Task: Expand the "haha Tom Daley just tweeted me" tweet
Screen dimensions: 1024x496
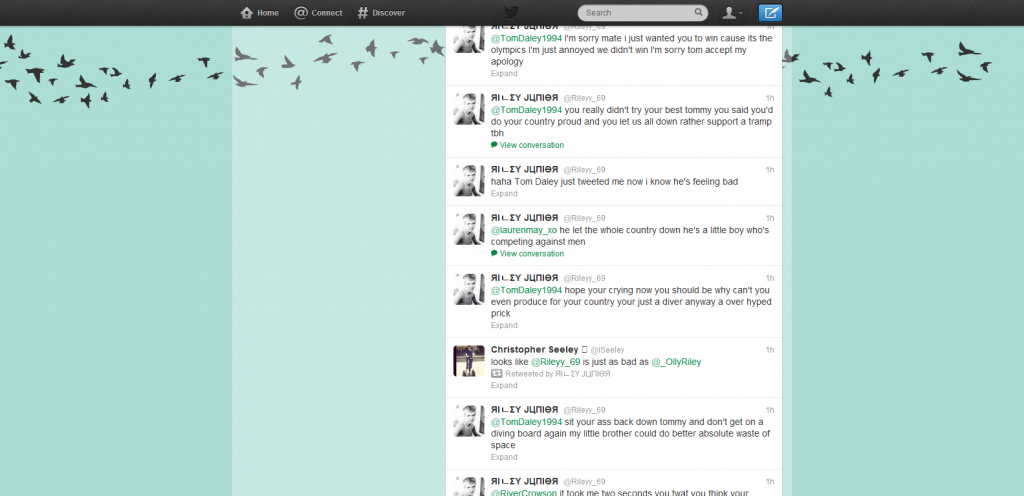Action: (x=504, y=194)
